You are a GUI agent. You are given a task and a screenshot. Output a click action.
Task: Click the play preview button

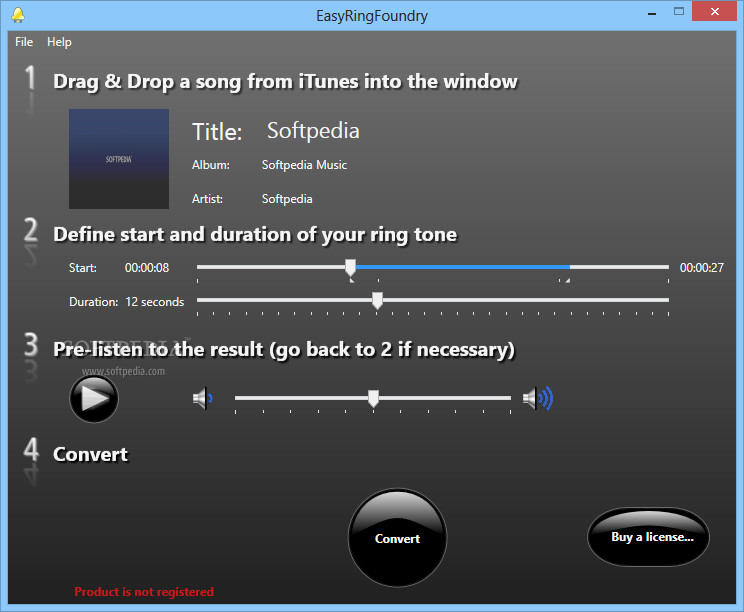(x=94, y=399)
